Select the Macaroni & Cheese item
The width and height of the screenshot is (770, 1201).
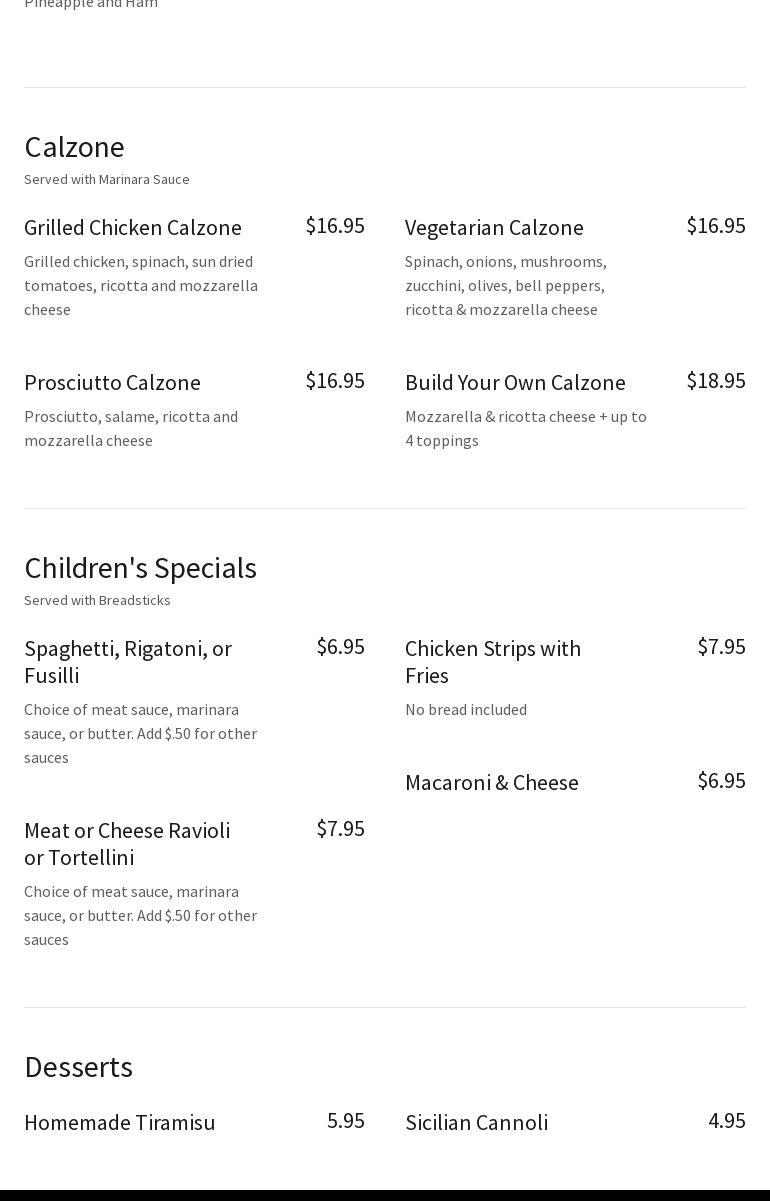492,783
